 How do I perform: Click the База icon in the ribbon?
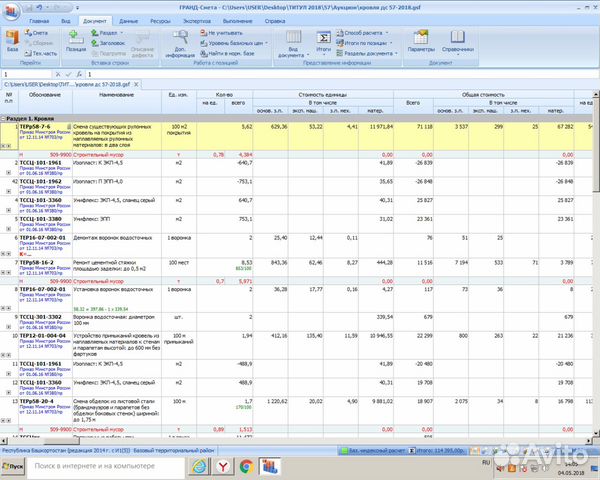pos(11,39)
